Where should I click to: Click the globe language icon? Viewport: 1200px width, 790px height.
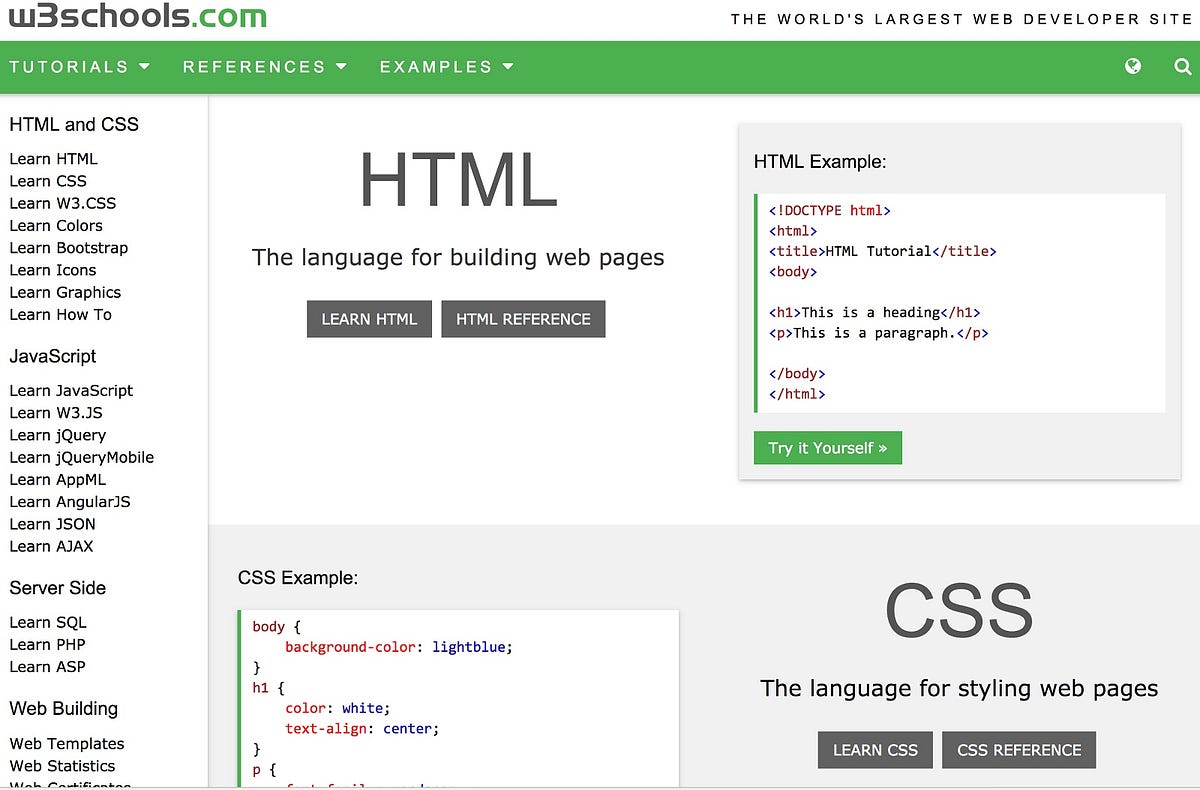pos(1133,66)
